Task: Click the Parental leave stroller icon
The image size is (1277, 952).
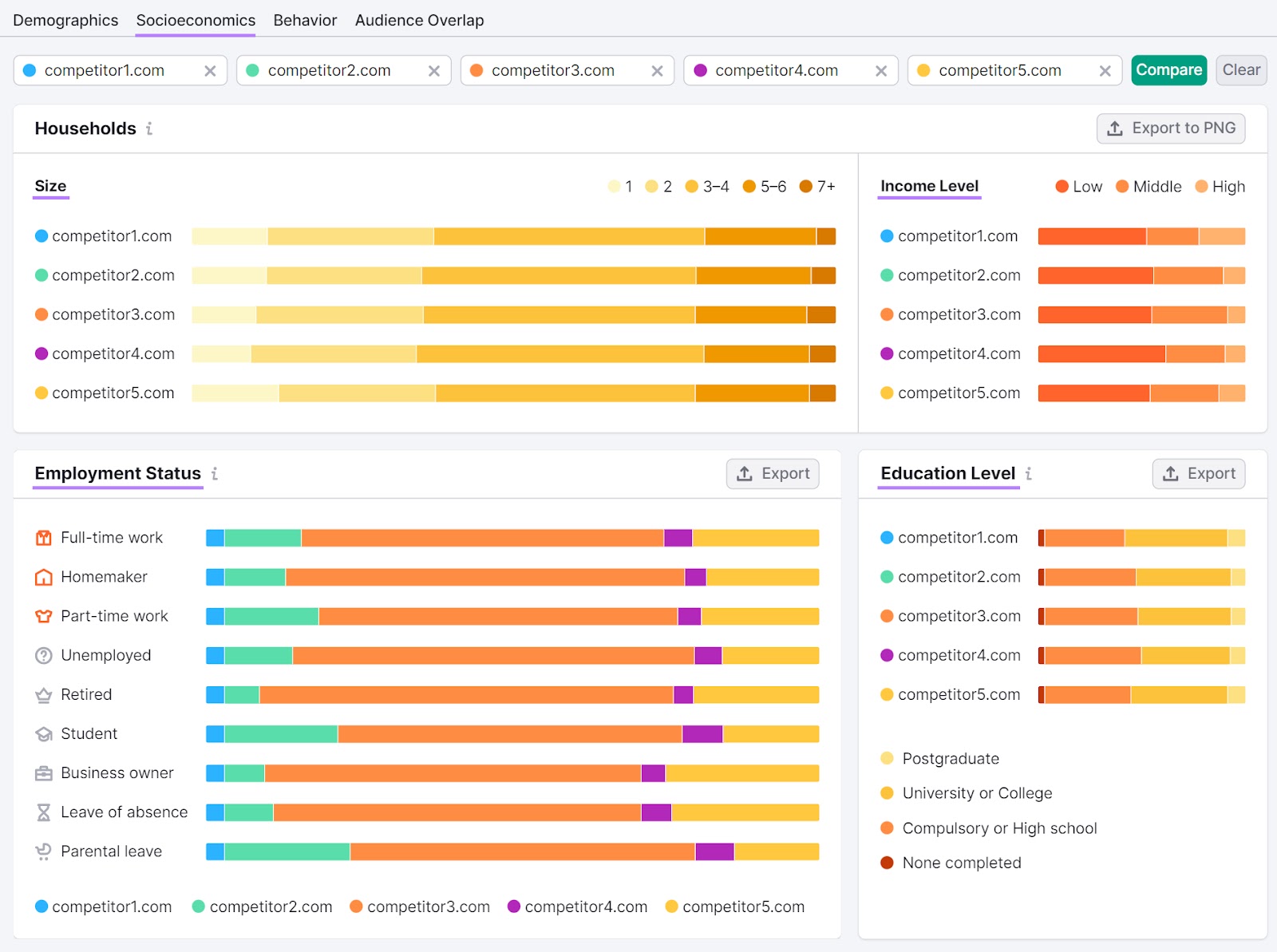Action: 43,851
